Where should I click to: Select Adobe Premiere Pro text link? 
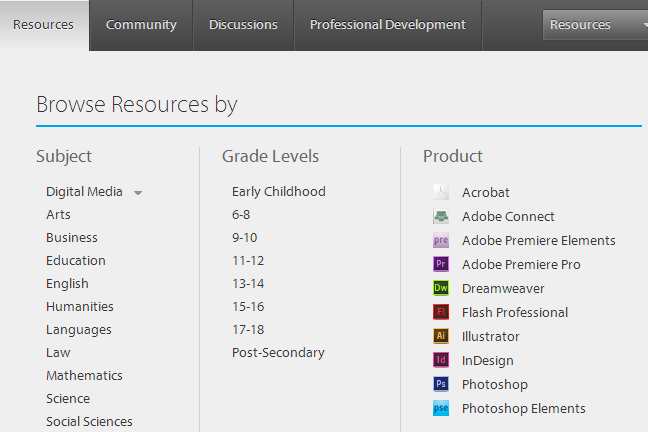tap(522, 265)
